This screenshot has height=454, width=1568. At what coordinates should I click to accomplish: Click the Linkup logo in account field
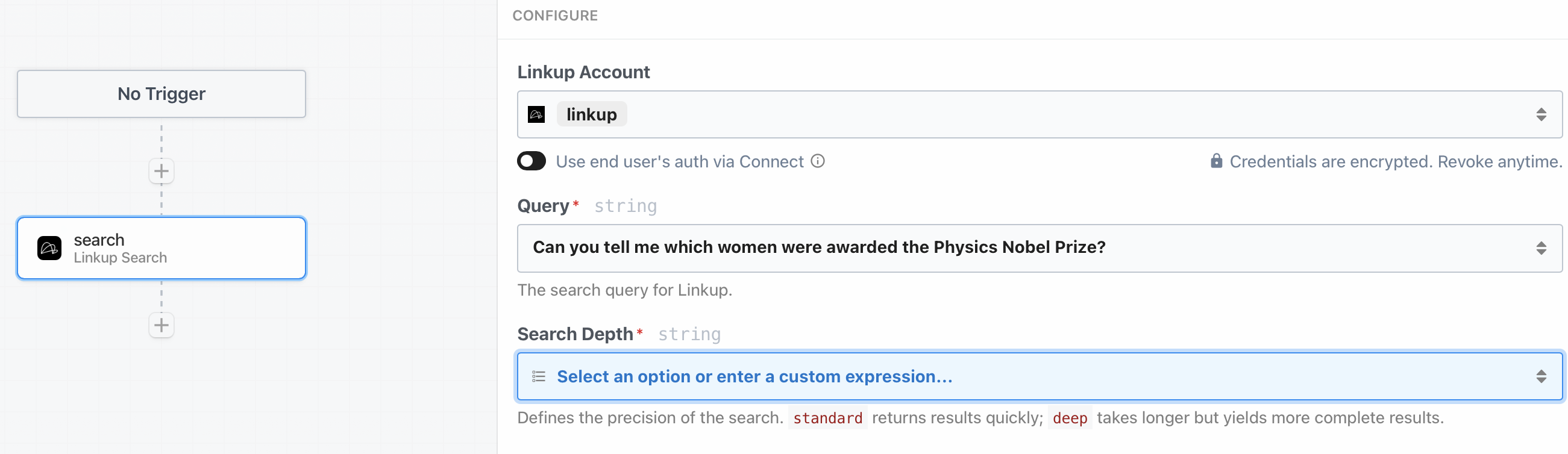point(536,114)
